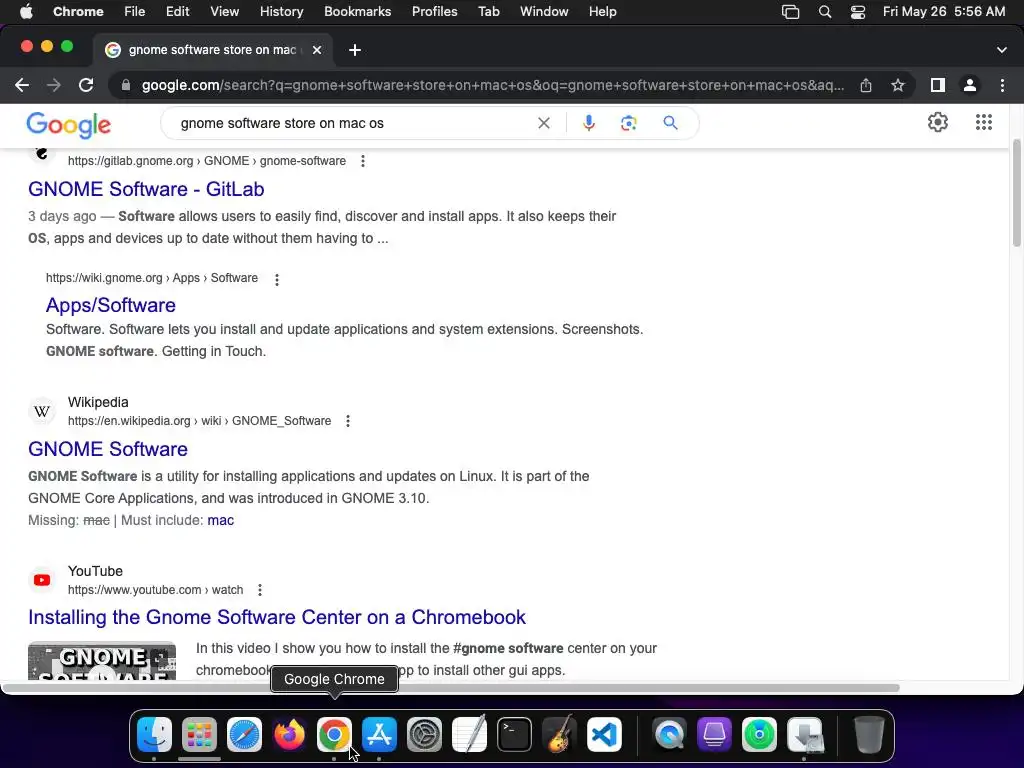
Task: Share this page from address bar
Action: tap(866, 85)
